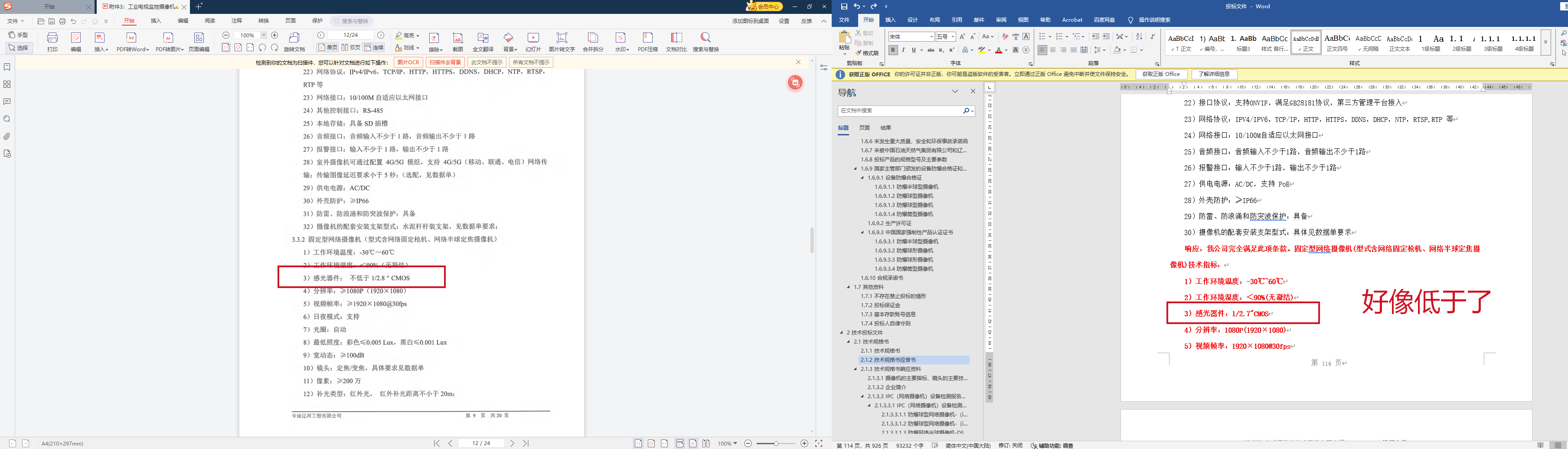Click the 扫描件去背景 button

[445, 62]
